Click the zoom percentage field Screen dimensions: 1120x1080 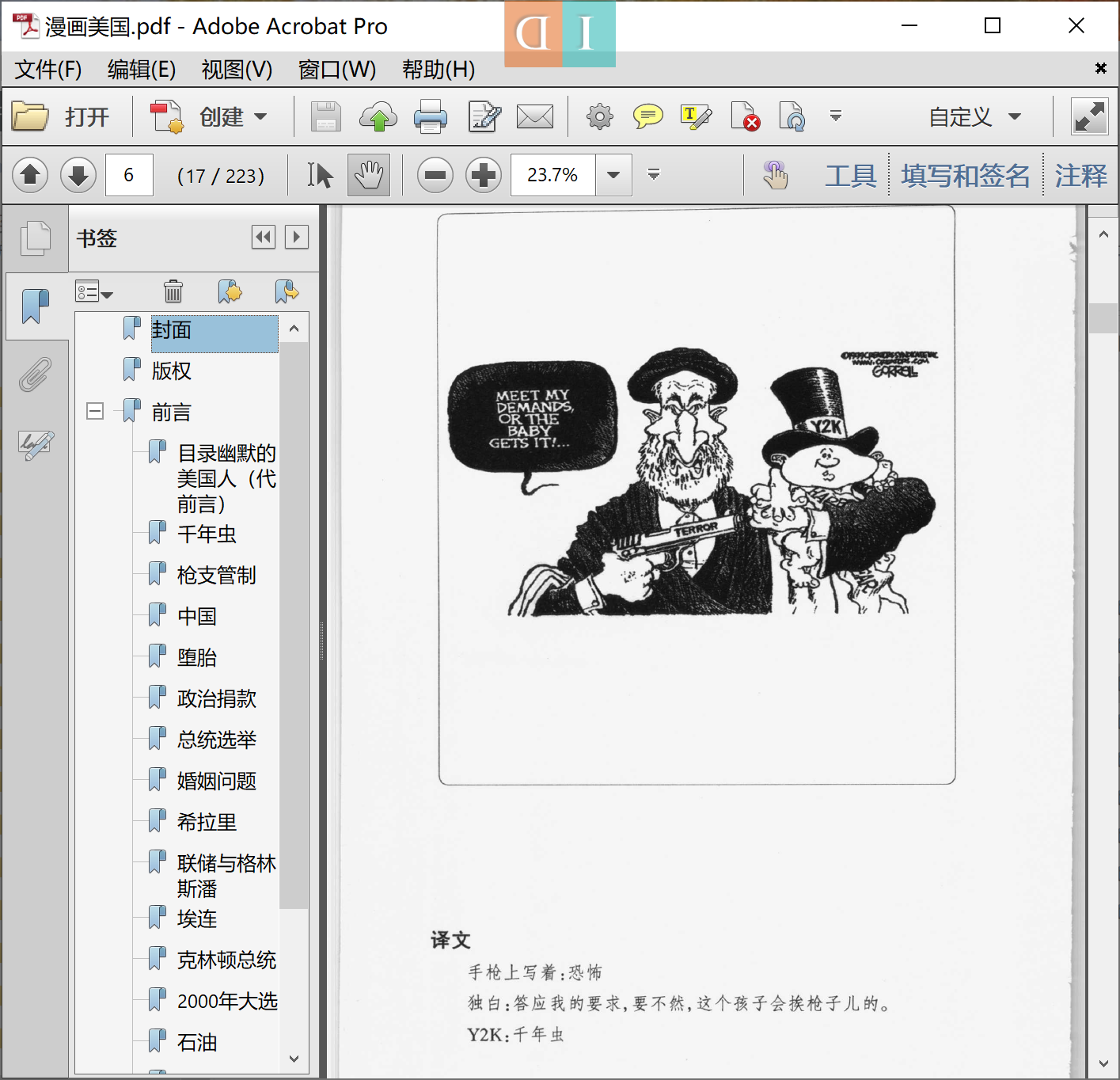tap(553, 175)
